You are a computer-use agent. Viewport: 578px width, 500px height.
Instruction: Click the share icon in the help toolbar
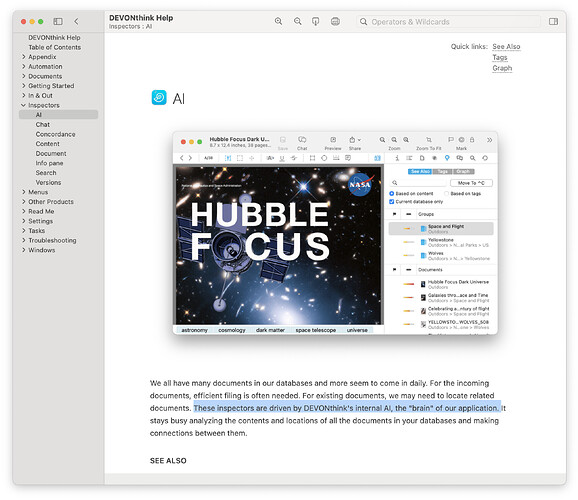point(316,21)
